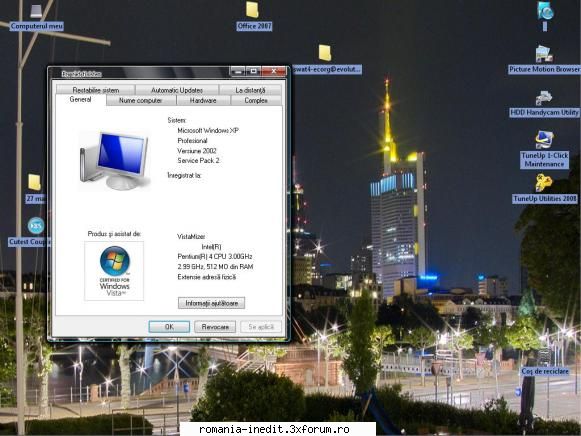Switch to La distanță tab
Viewport: 581px width, 436px height.
tap(250, 90)
